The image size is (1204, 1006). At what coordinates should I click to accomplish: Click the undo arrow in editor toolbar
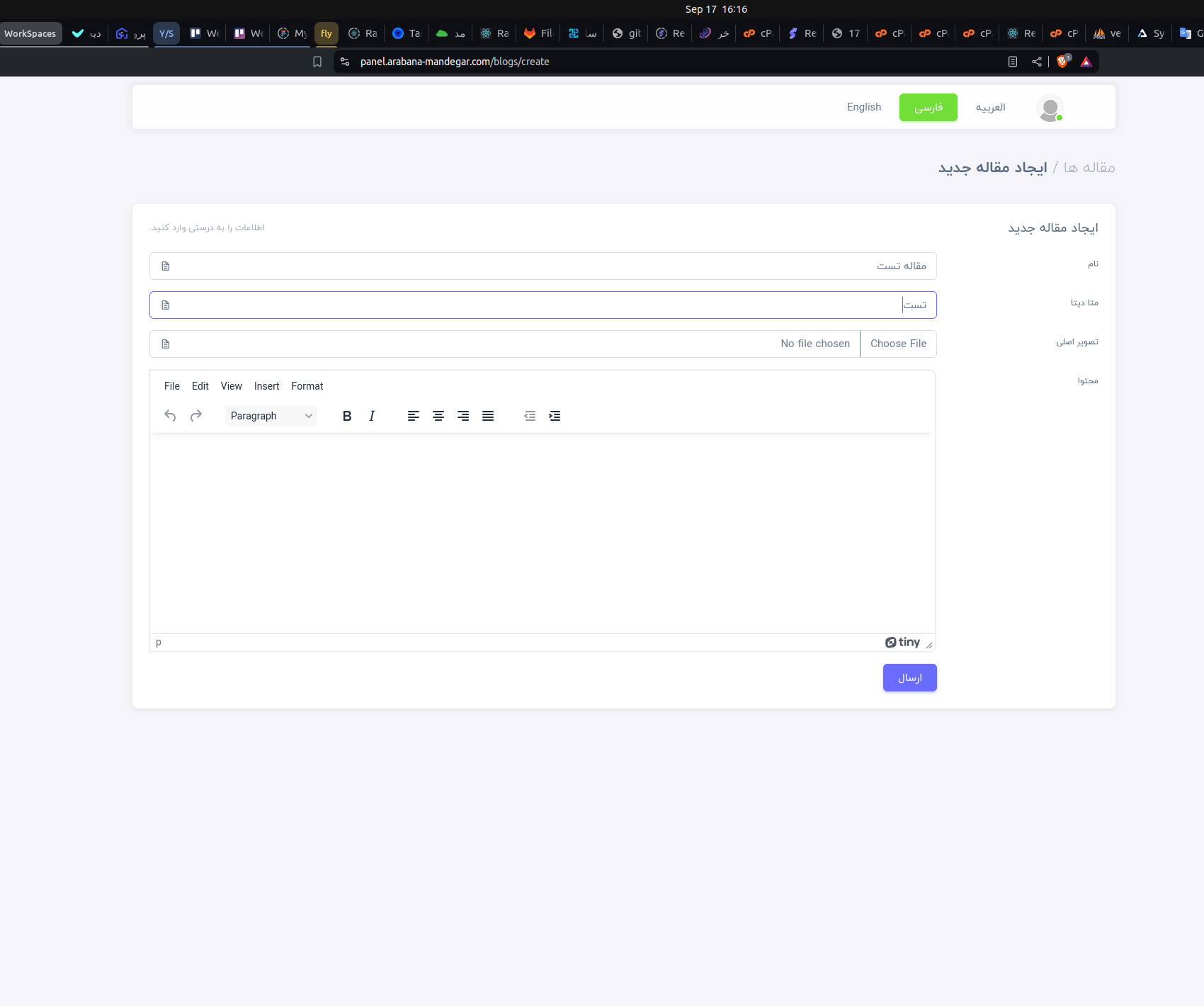point(170,416)
